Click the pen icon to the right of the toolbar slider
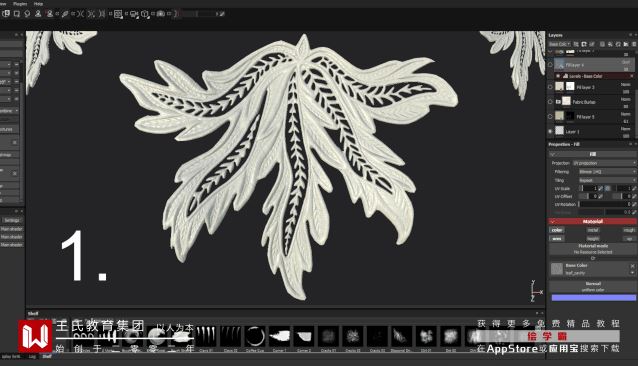 pyautogui.click(x=222, y=14)
